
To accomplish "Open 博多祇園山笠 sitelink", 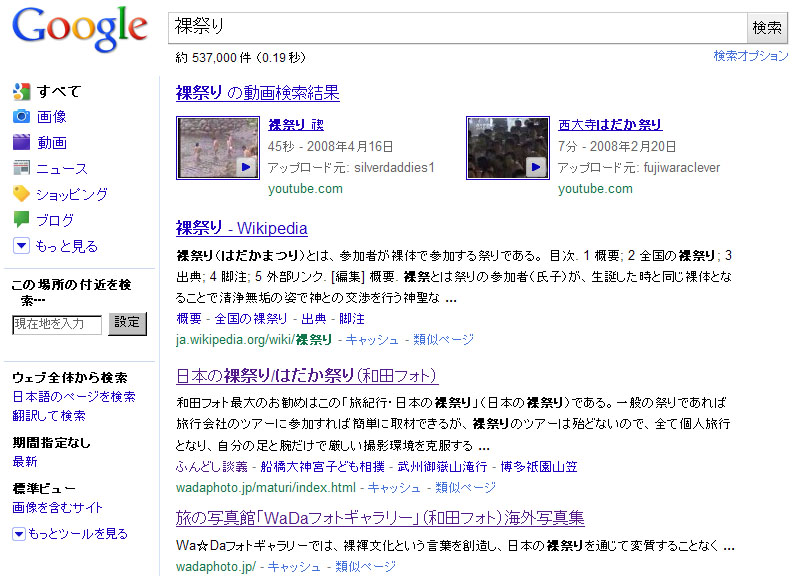I will 539,467.
